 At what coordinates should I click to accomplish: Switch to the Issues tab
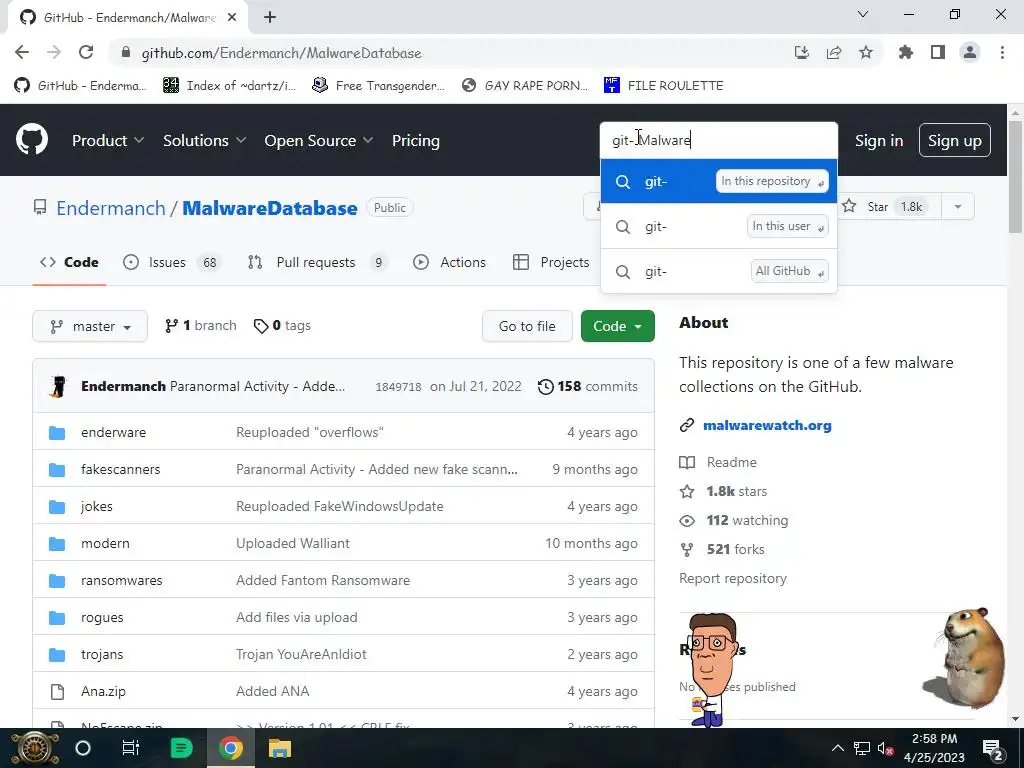[172, 262]
